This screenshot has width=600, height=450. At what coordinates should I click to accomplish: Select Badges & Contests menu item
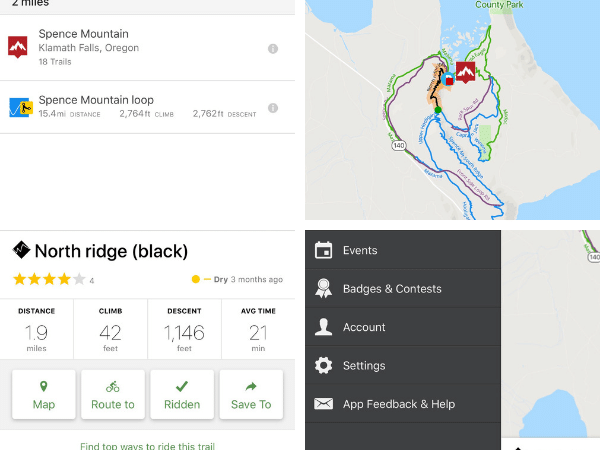coord(392,289)
